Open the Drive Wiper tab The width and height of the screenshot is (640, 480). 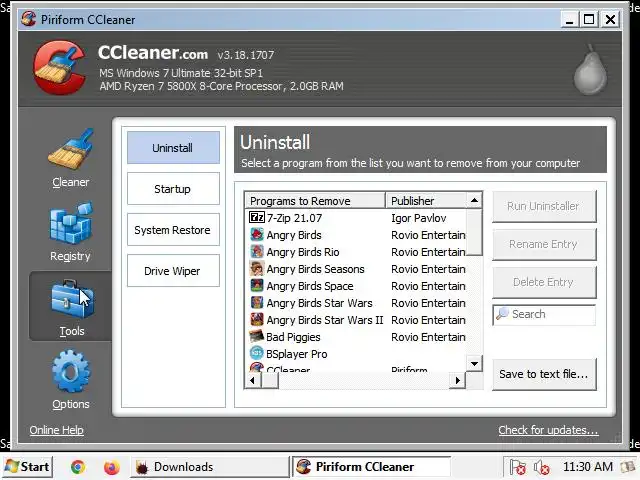point(173,271)
